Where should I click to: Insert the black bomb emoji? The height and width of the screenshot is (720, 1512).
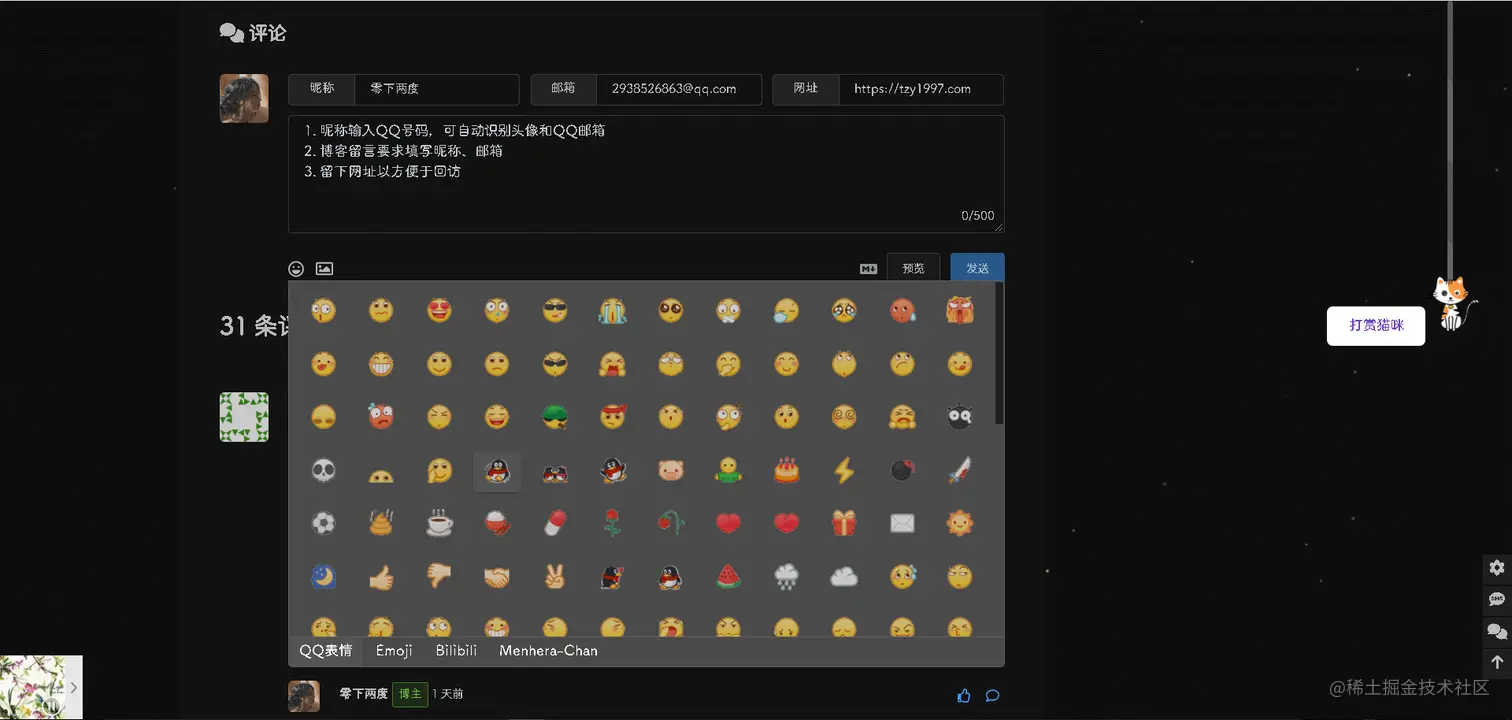tap(902, 470)
